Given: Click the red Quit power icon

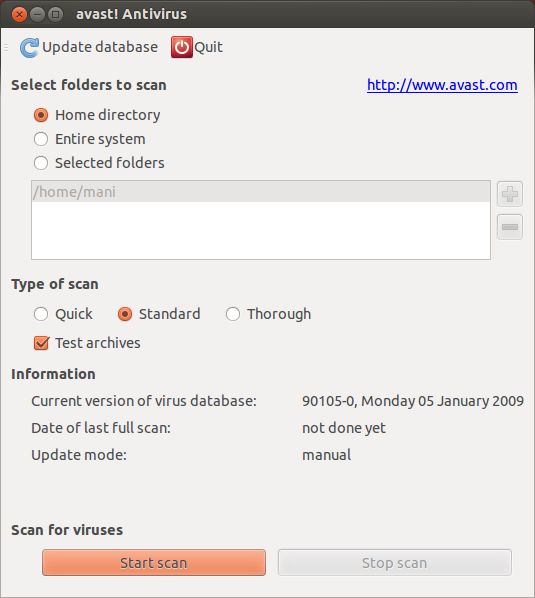Looking at the screenshot, I should (x=182, y=47).
